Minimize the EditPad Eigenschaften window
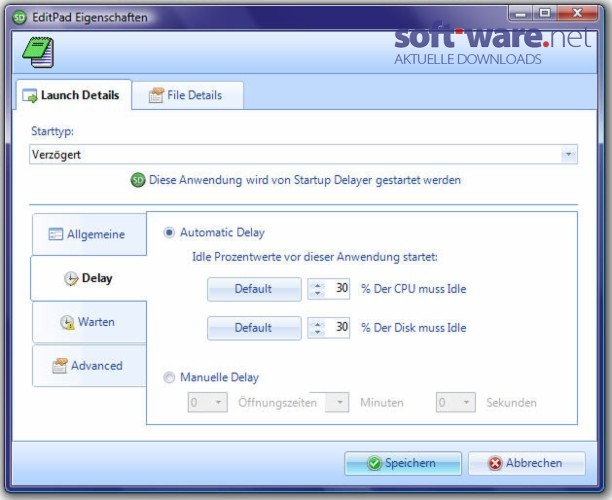 (x=520, y=14)
